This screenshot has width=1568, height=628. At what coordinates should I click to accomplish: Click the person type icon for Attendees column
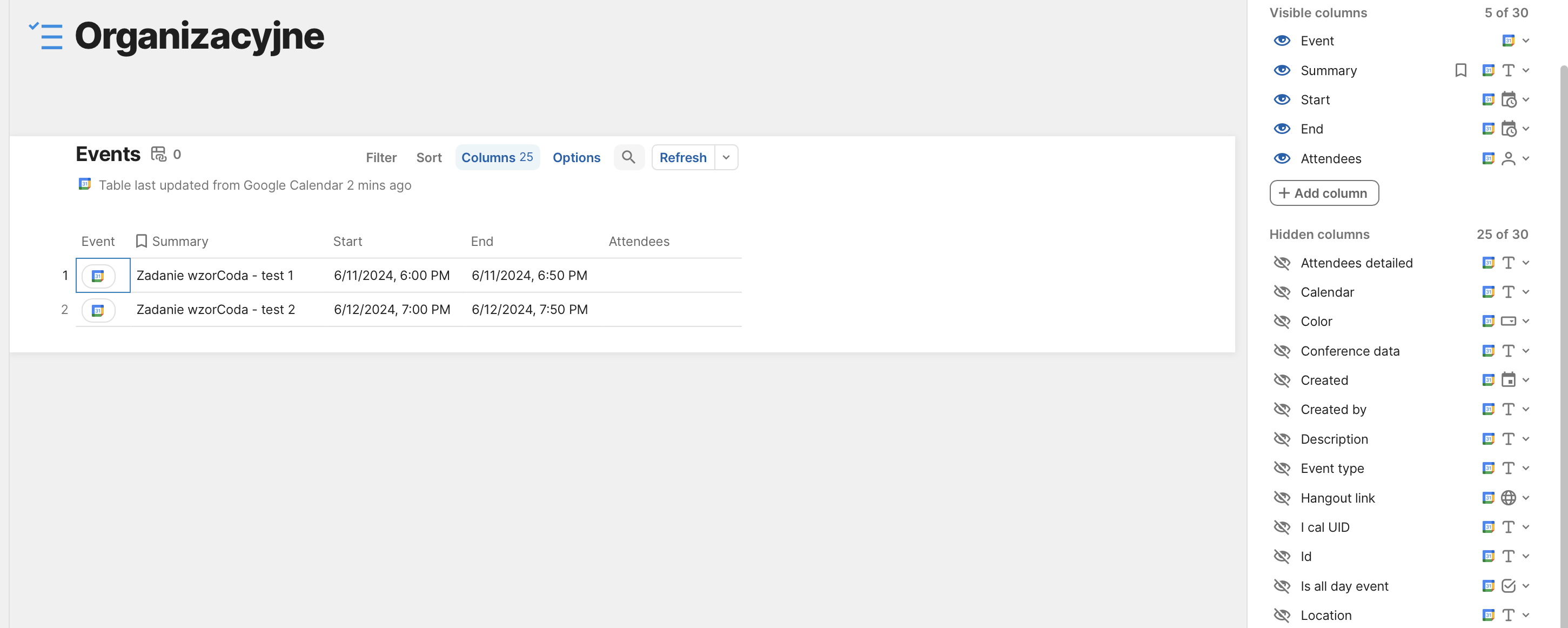(1507, 158)
